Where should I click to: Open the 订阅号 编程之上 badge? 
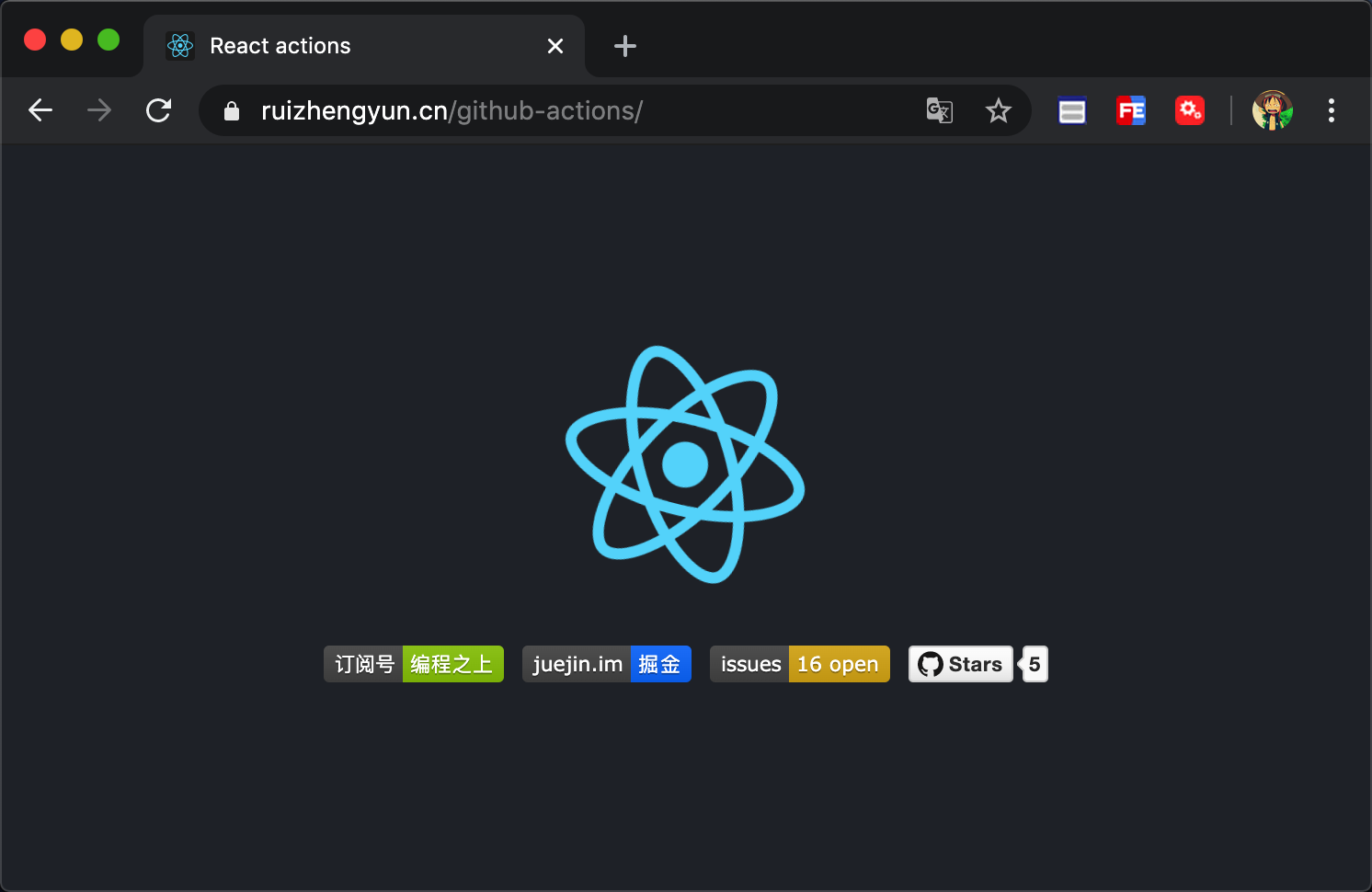(x=414, y=664)
